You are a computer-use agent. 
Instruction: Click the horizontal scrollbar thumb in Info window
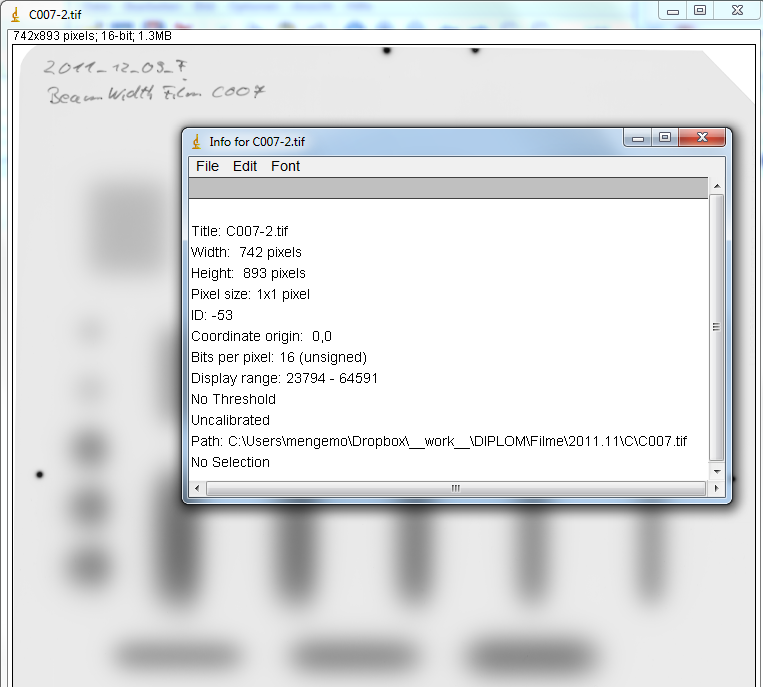click(x=455, y=488)
